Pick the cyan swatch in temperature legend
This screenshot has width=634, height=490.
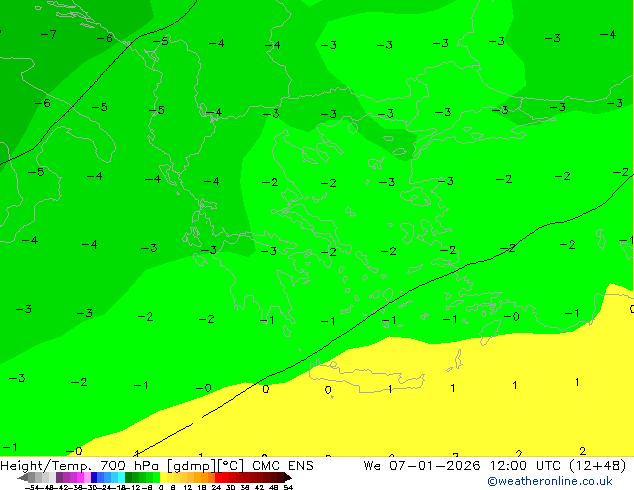121,478
